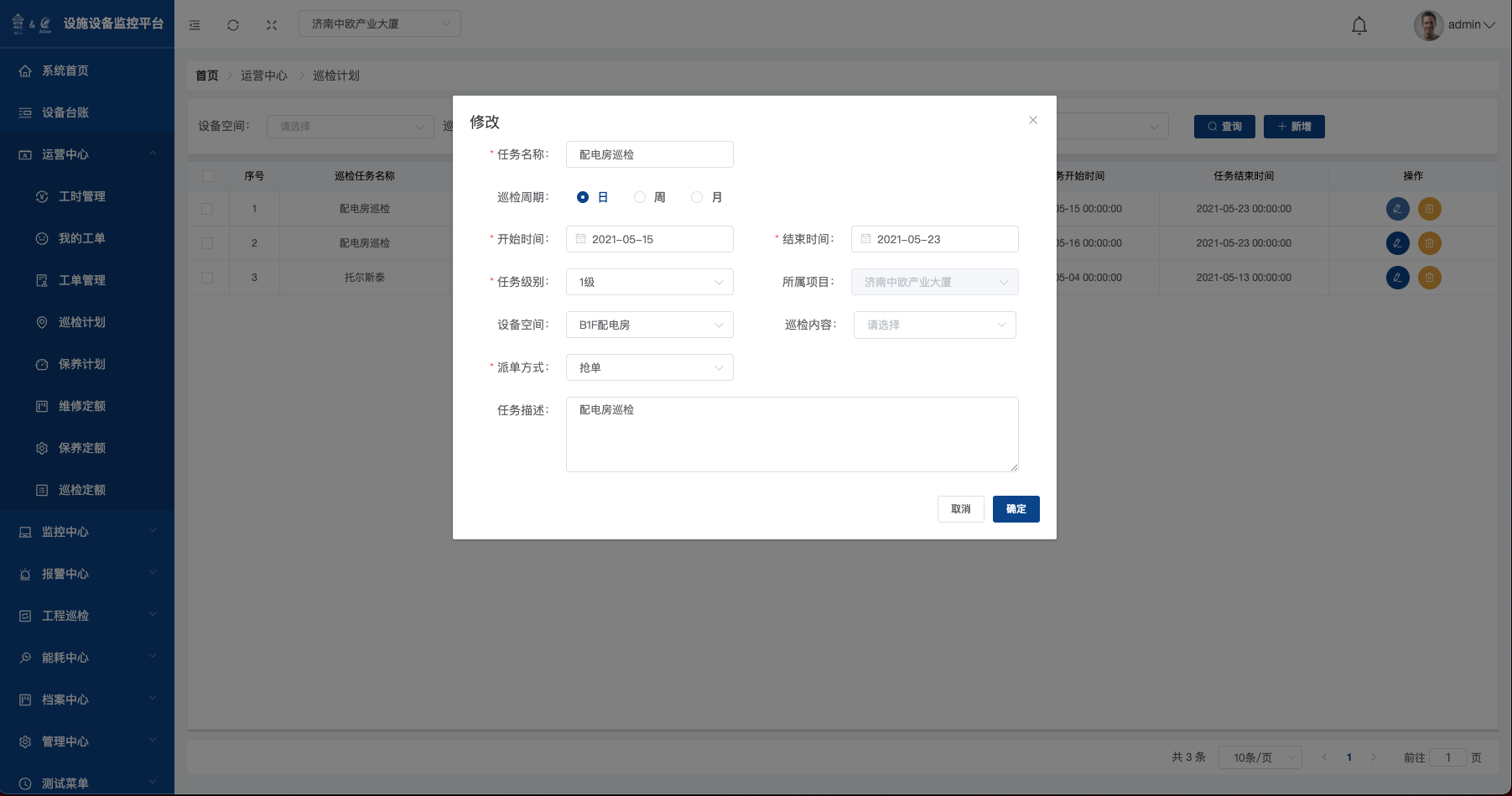Check the checkbox for row 2

(207, 243)
